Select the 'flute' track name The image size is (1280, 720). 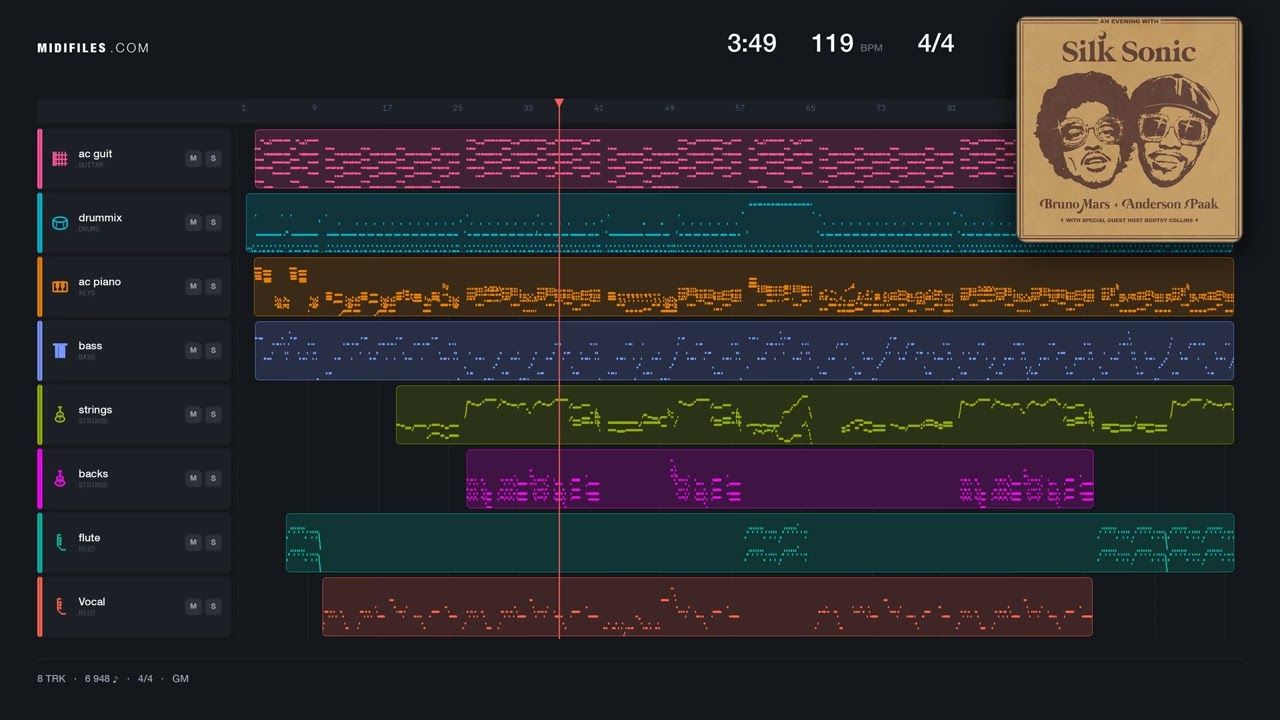pyautogui.click(x=89, y=538)
